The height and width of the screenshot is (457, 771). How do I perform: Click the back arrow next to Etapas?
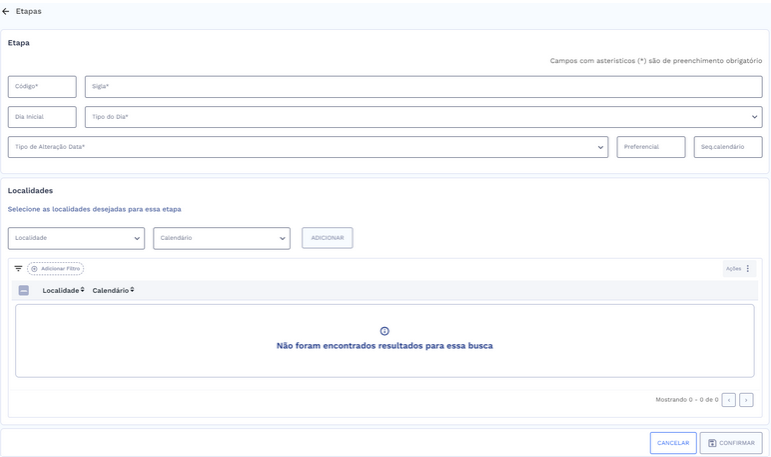tap(6, 12)
